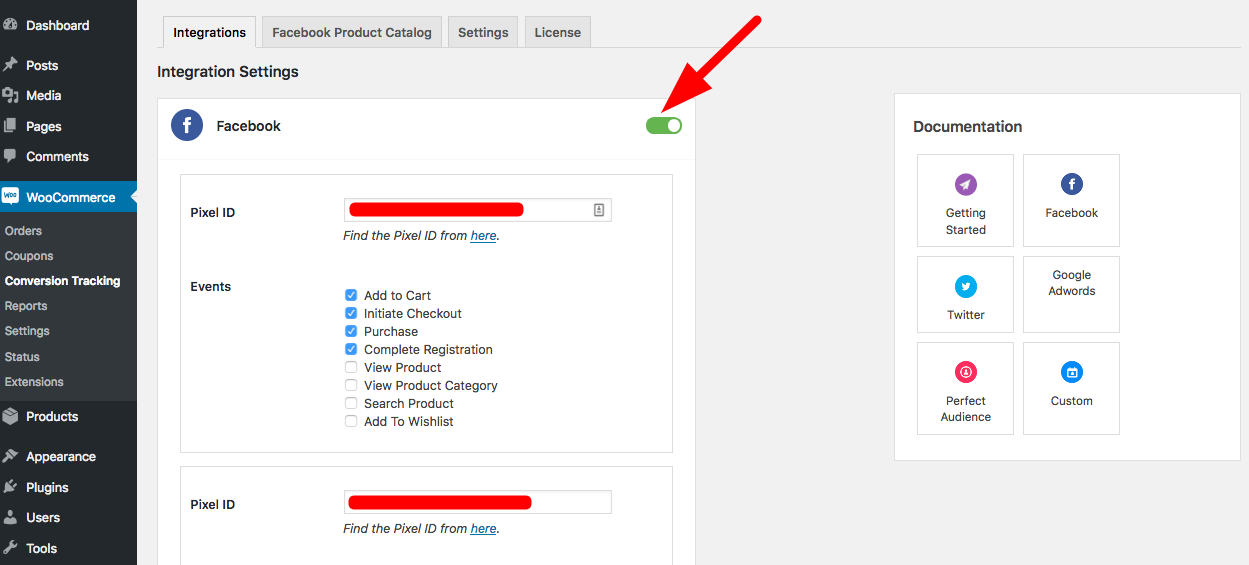Screen dimensions: 1249x565
Task: Click the Tools wrench icon
Action: (10, 548)
